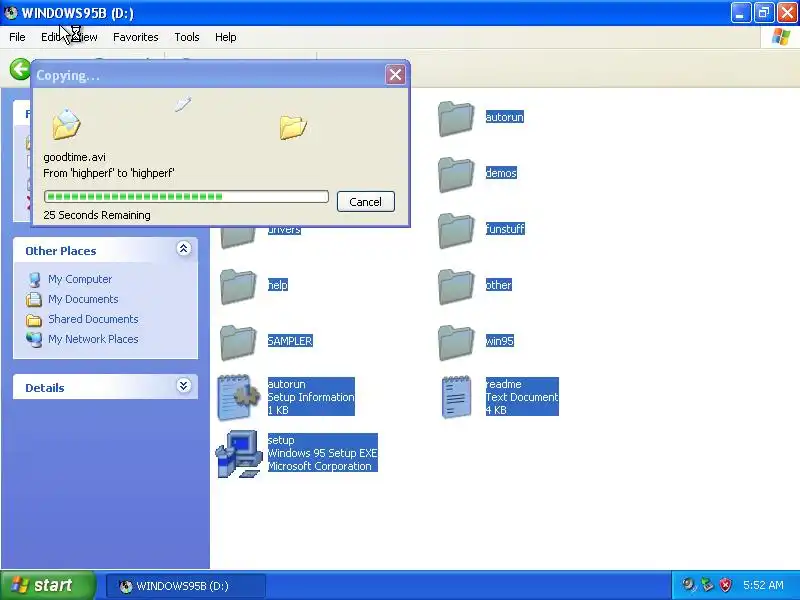The height and width of the screenshot is (600, 800).
Task: Click the destination folder icon in Copying dialog
Action: click(x=293, y=127)
